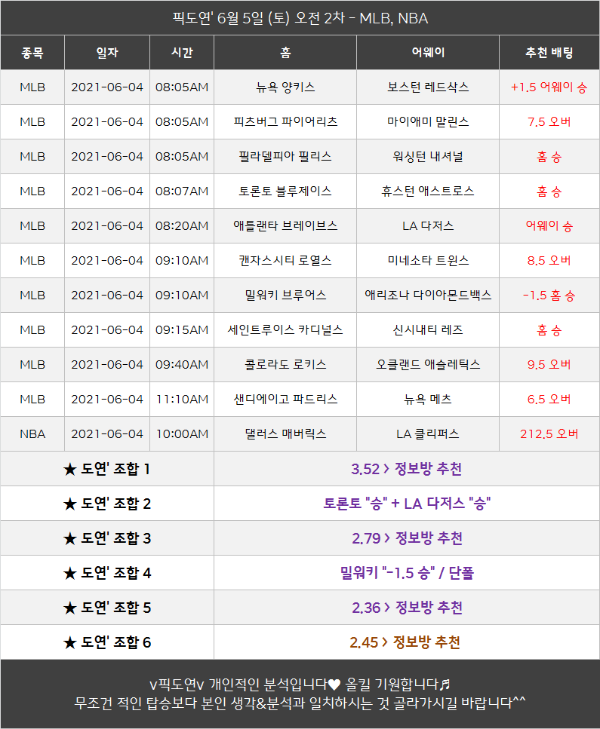Screen dimensions: 600x729
Task: Click '홈 승' in the 세인트루이스 row
Action: [549, 330]
